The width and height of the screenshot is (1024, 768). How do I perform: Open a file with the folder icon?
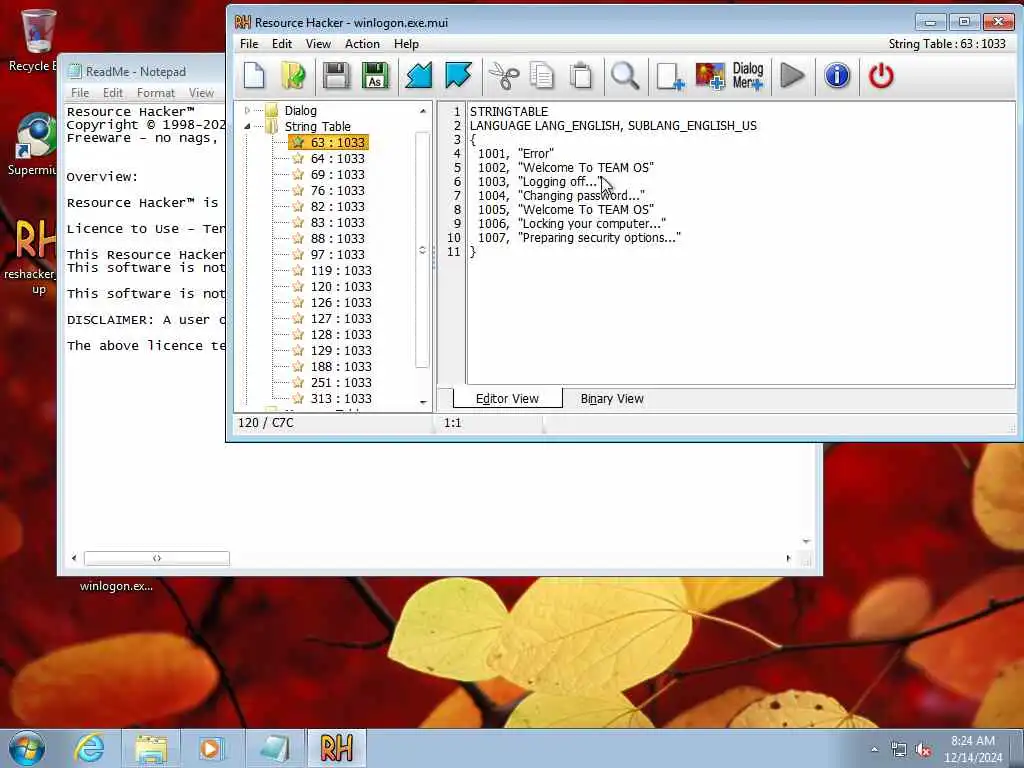294,76
